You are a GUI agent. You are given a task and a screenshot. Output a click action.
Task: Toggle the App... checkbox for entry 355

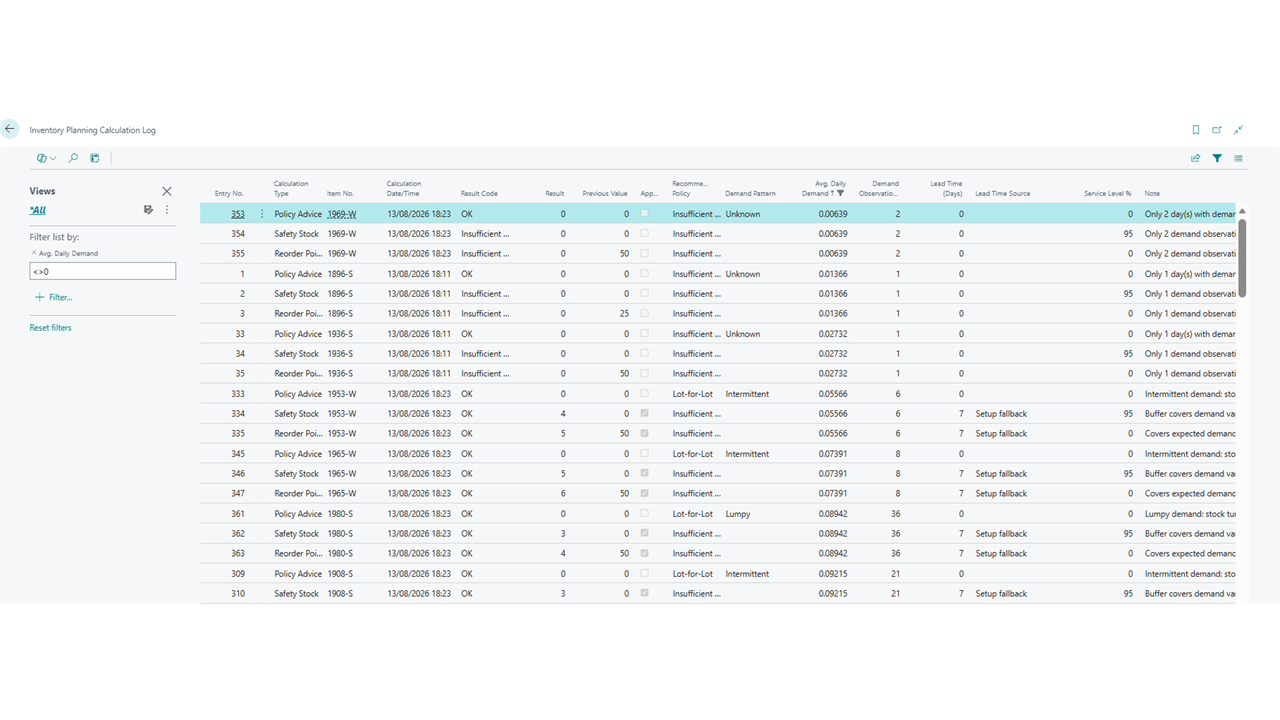tap(645, 254)
